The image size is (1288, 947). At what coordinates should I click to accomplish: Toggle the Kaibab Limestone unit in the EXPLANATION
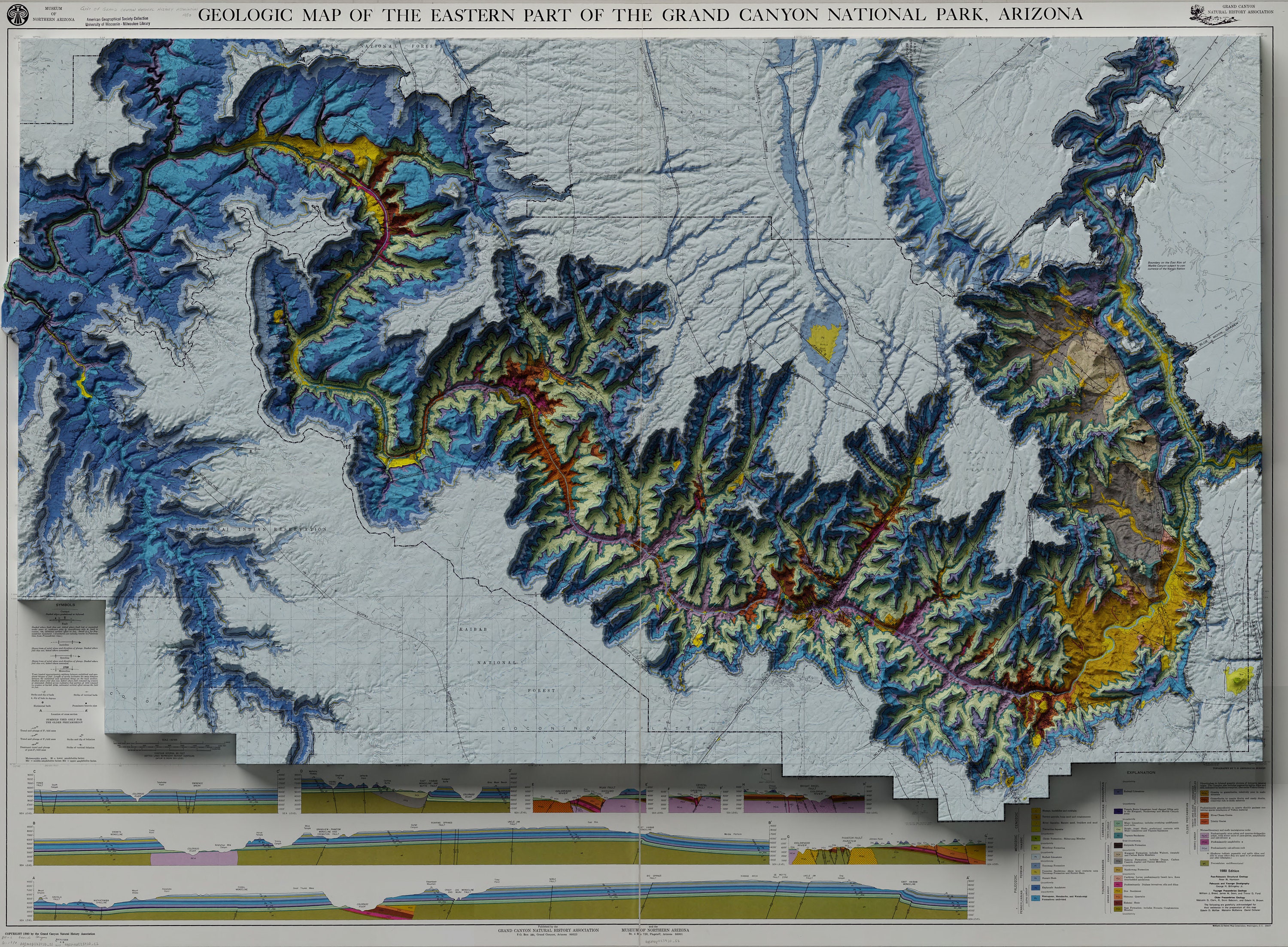pyautogui.click(x=1036, y=858)
